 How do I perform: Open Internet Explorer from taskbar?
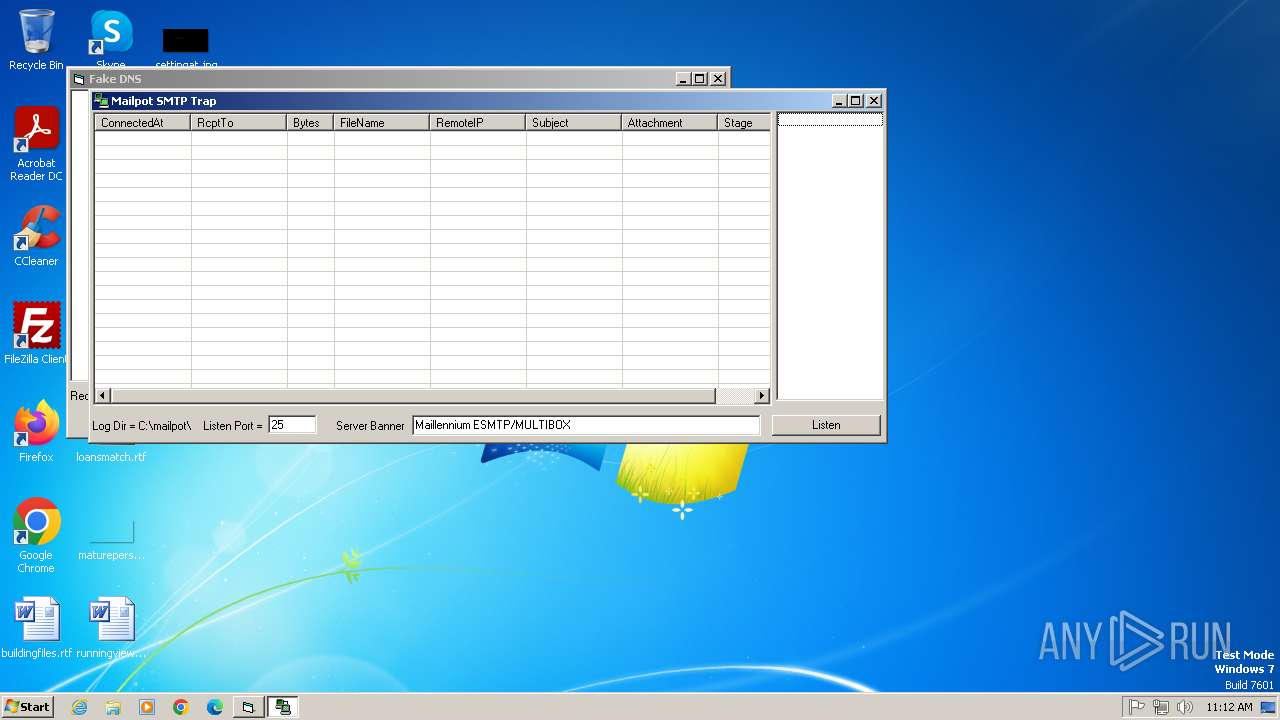(79, 707)
